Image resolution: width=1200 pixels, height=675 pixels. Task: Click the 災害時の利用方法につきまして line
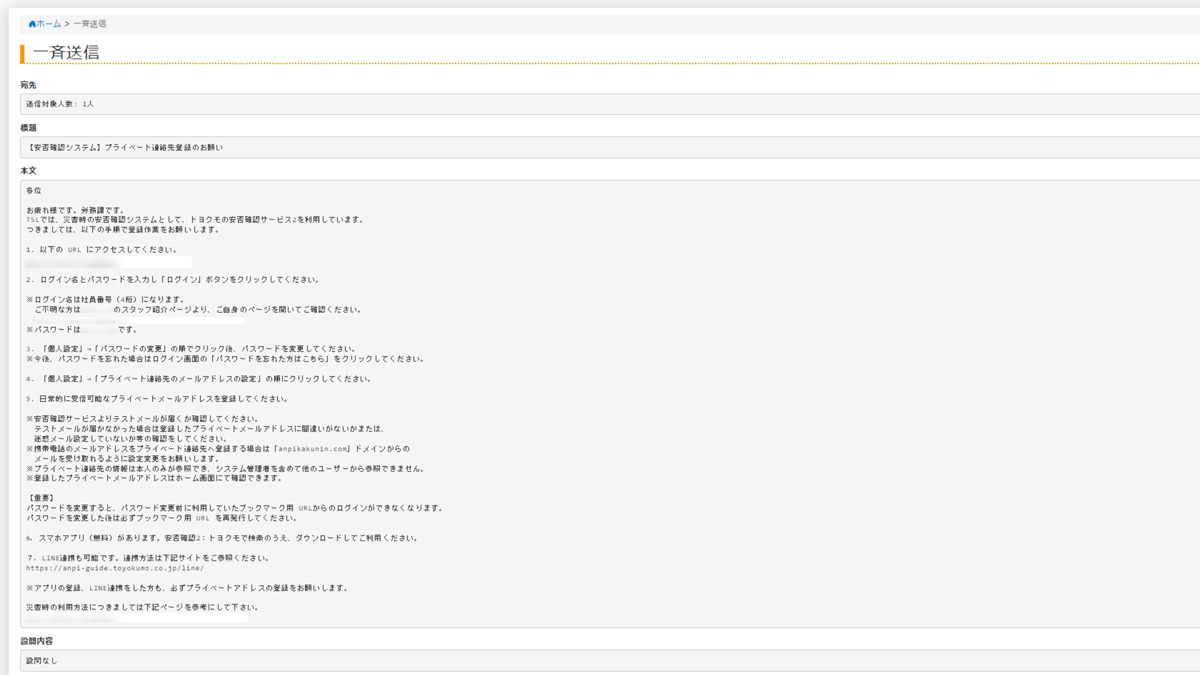pos(143,607)
